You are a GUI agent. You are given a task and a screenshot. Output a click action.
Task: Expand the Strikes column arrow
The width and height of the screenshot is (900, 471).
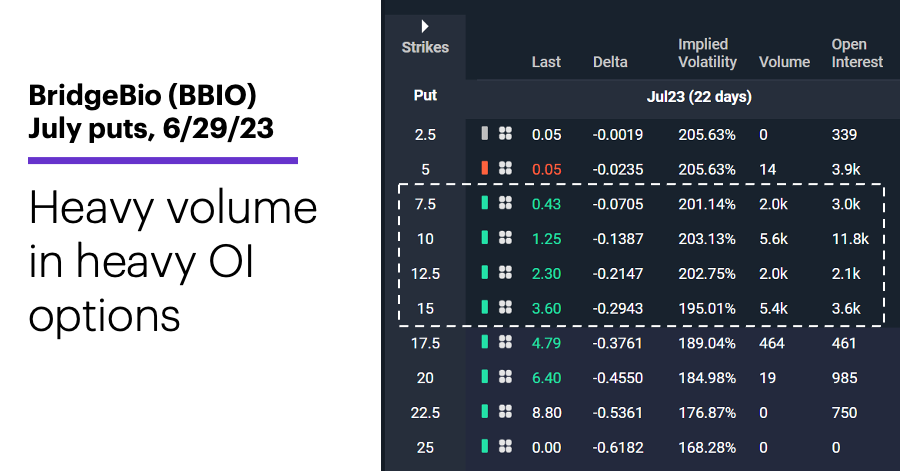(x=425, y=26)
